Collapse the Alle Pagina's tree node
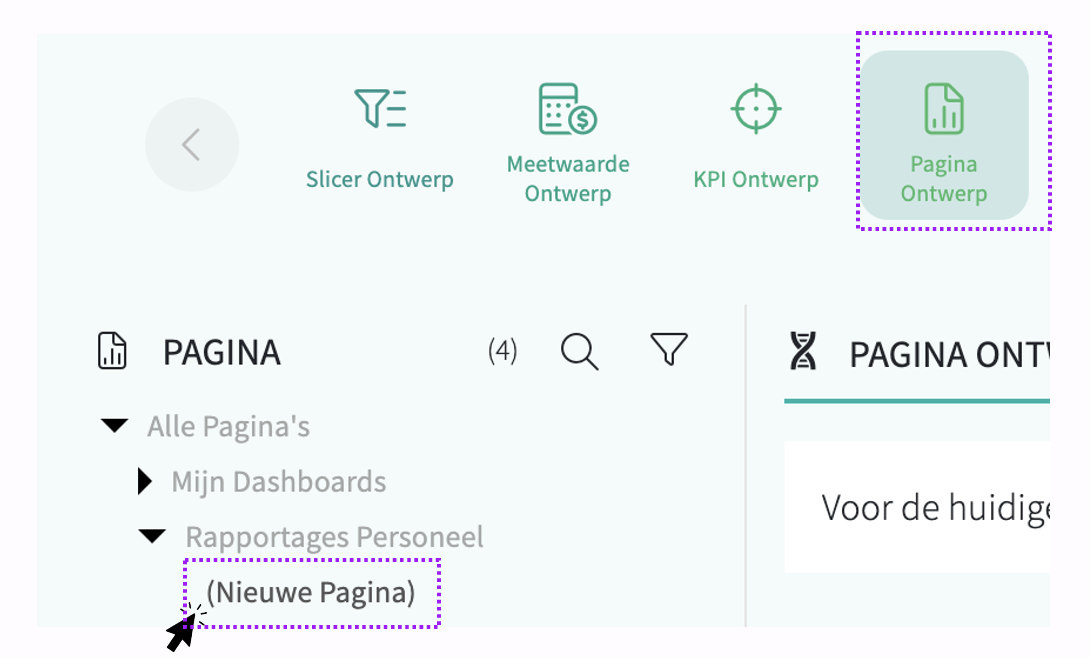Viewport: 1090px width, 658px height. (x=115, y=425)
